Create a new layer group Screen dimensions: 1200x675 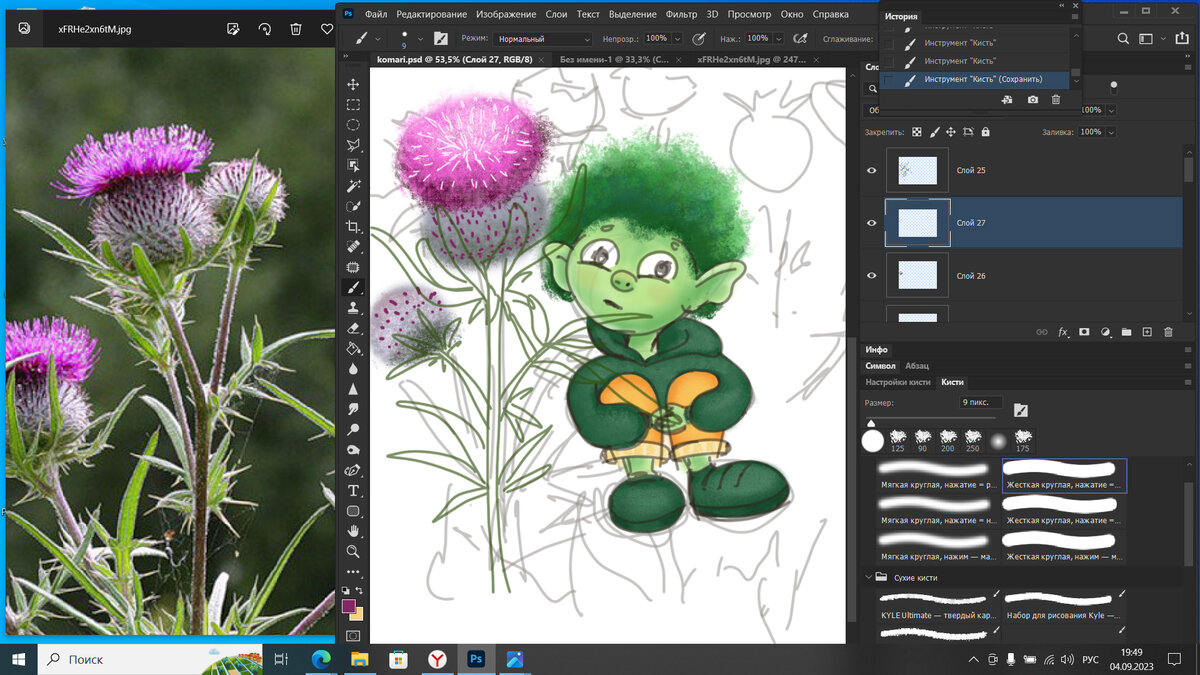point(1126,332)
